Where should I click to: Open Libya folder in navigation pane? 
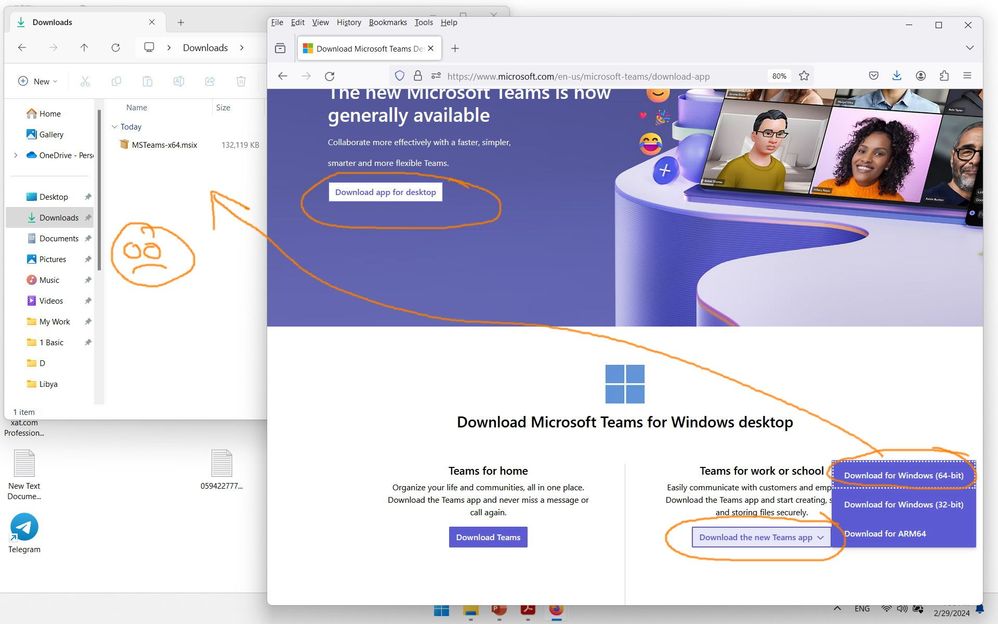(48, 384)
